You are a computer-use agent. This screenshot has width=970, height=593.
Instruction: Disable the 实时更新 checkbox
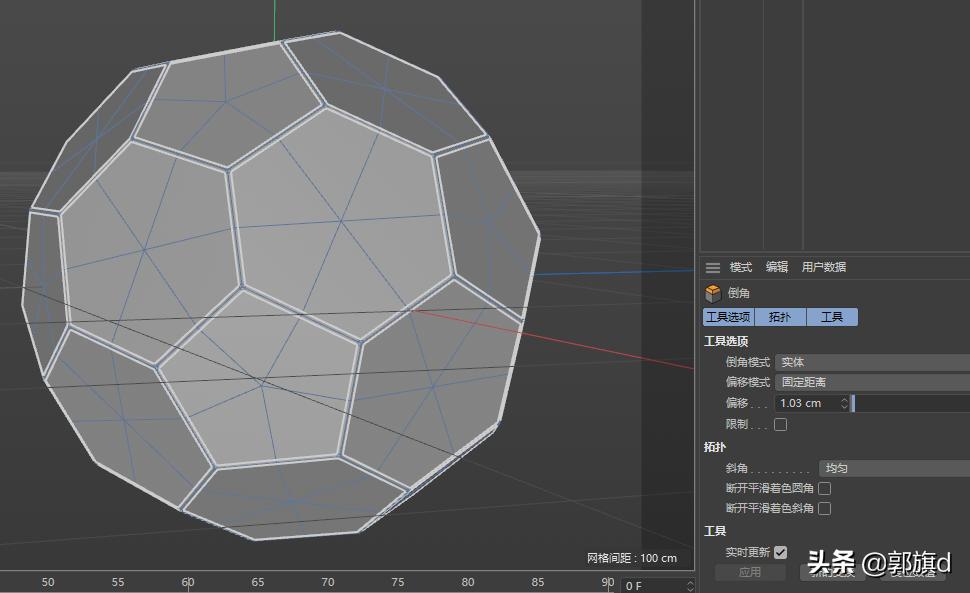click(780, 551)
